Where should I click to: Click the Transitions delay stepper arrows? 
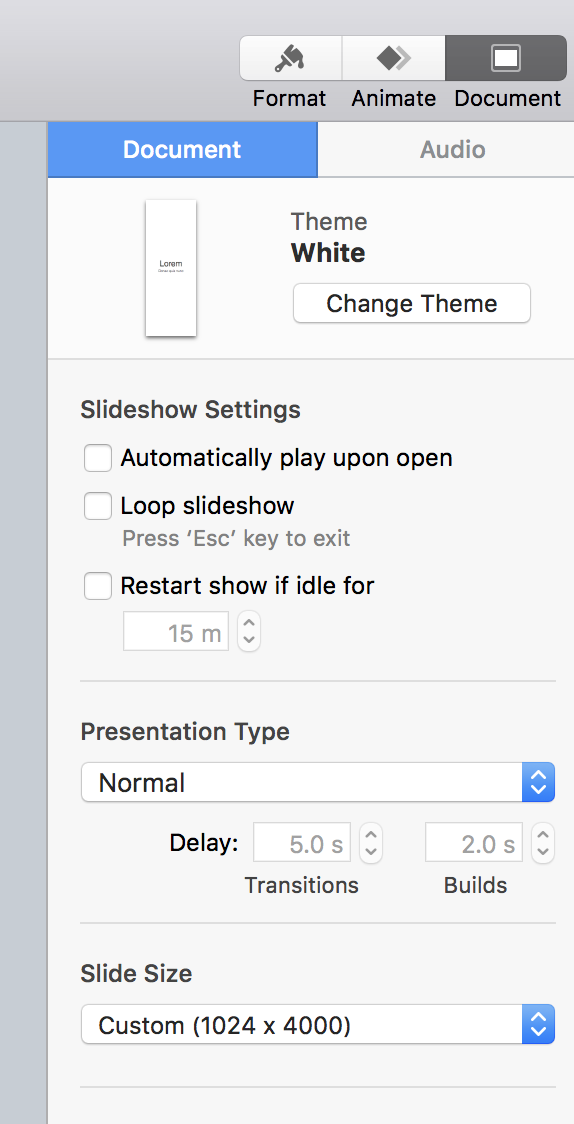[x=370, y=842]
